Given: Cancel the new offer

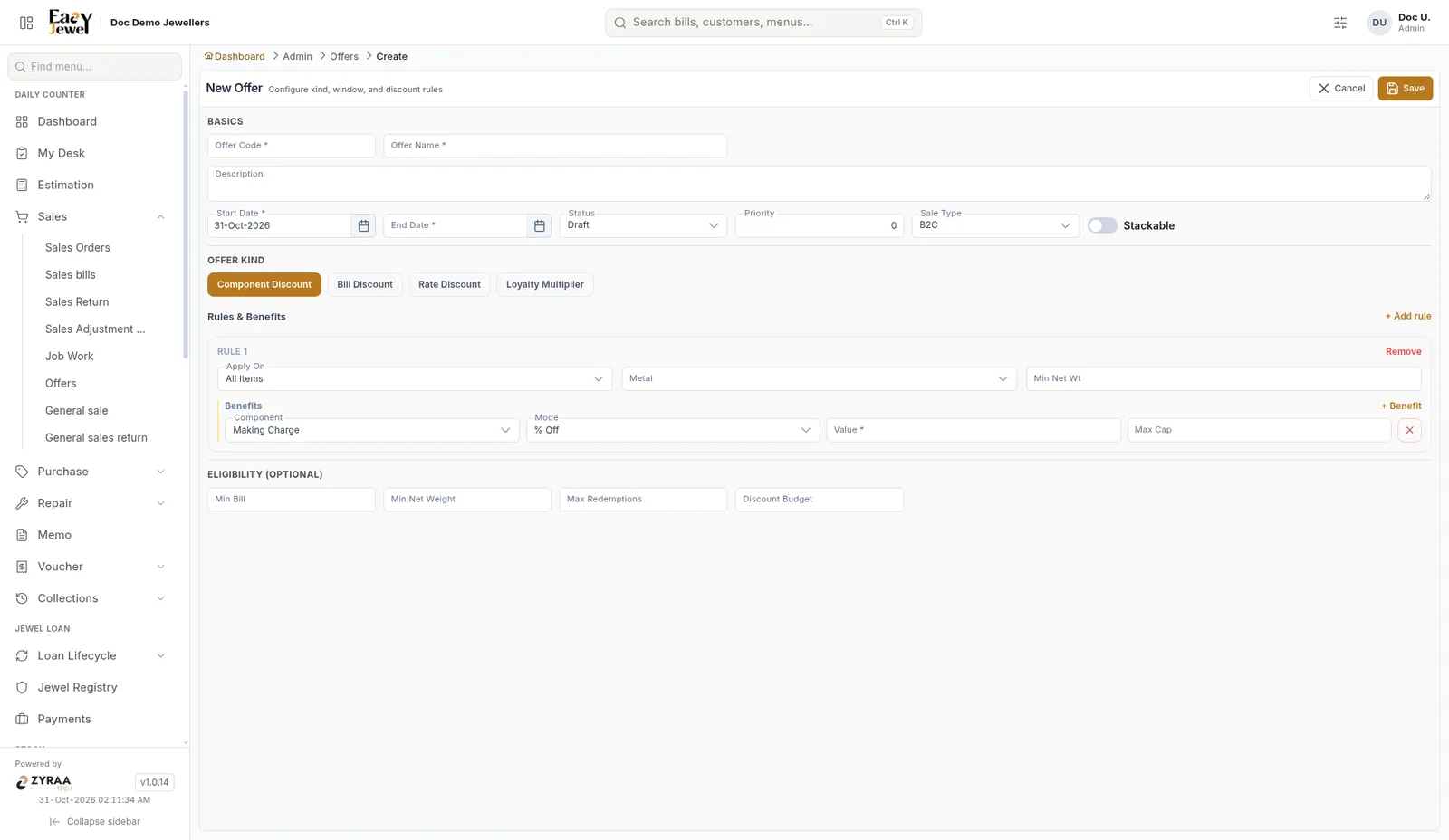Looking at the screenshot, I should (x=1341, y=89).
